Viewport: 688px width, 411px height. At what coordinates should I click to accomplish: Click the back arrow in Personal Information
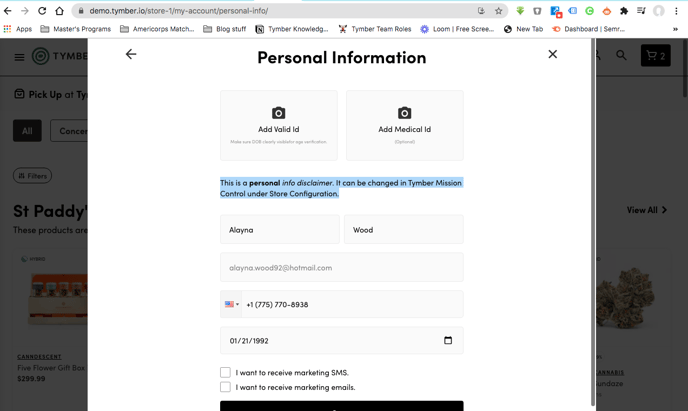pos(131,54)
